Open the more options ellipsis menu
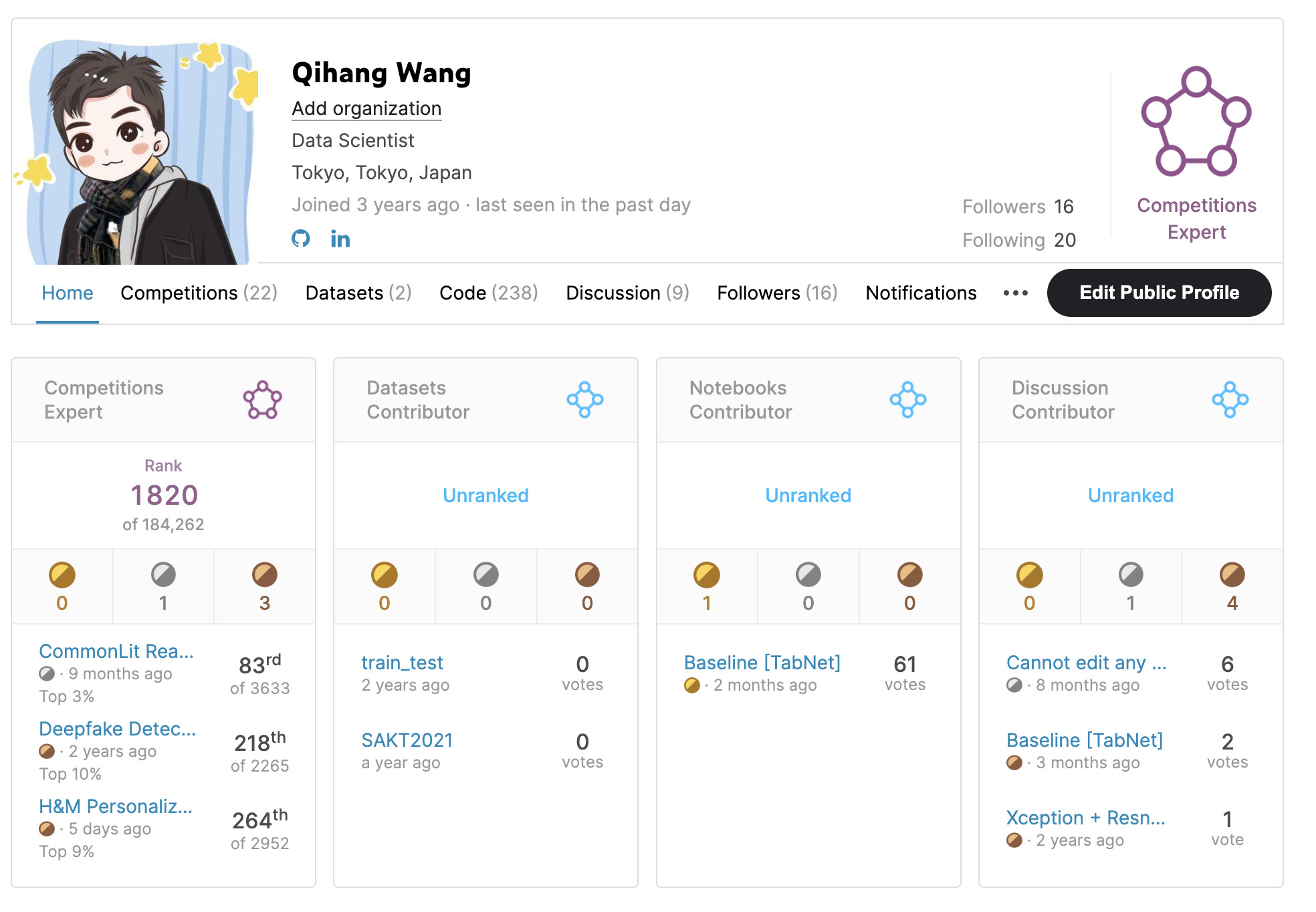The height and width of the screenshot is (912, 1316). tap(1015, 293)
